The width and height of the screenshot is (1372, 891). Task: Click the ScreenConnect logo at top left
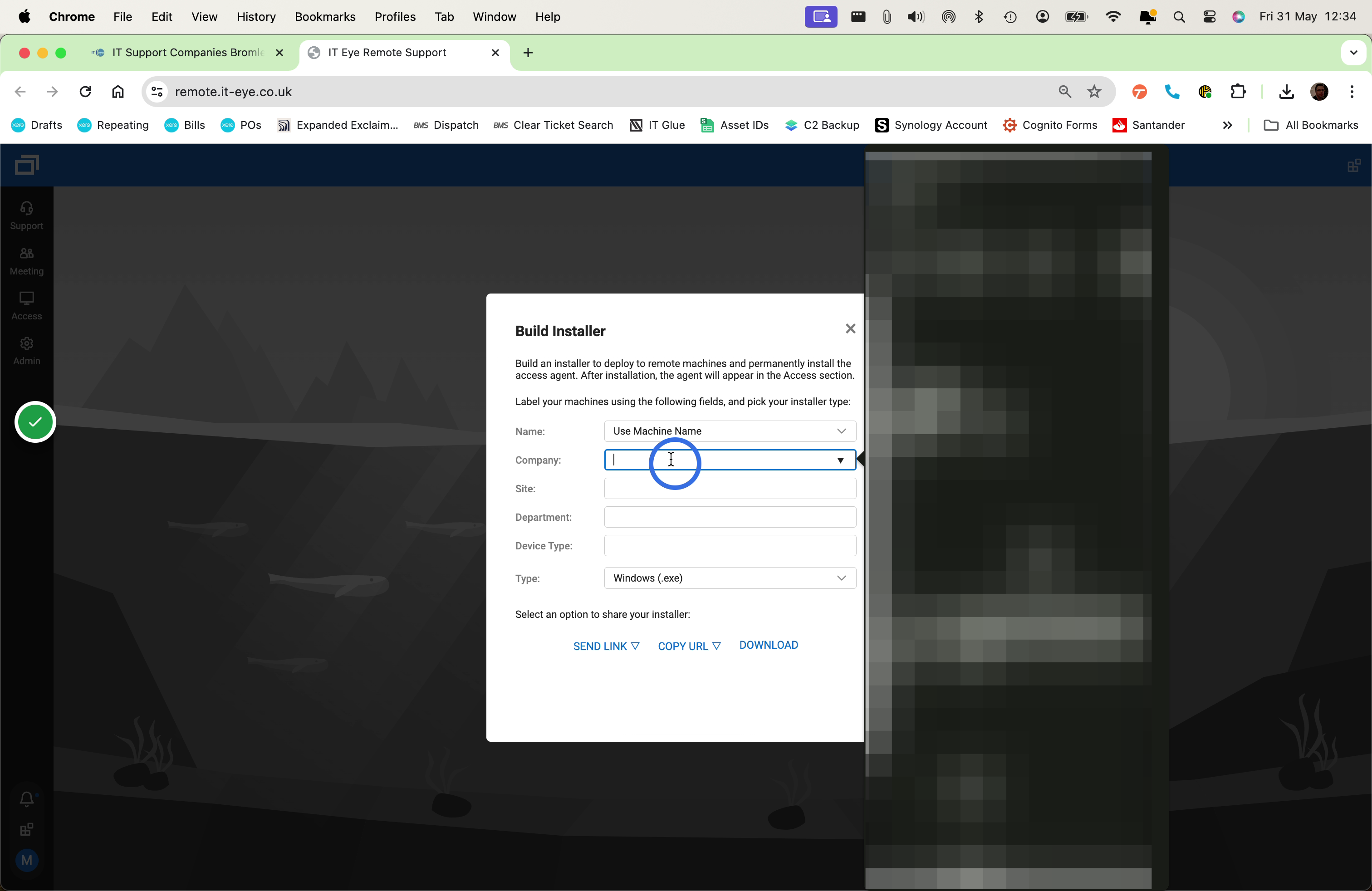(26, 166)
